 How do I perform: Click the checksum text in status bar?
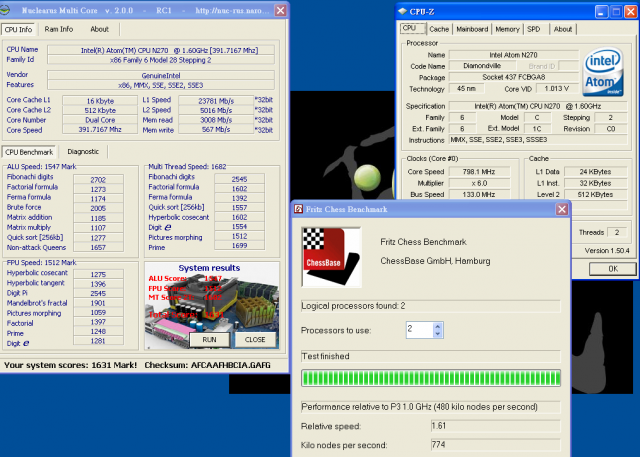(207, 365)
